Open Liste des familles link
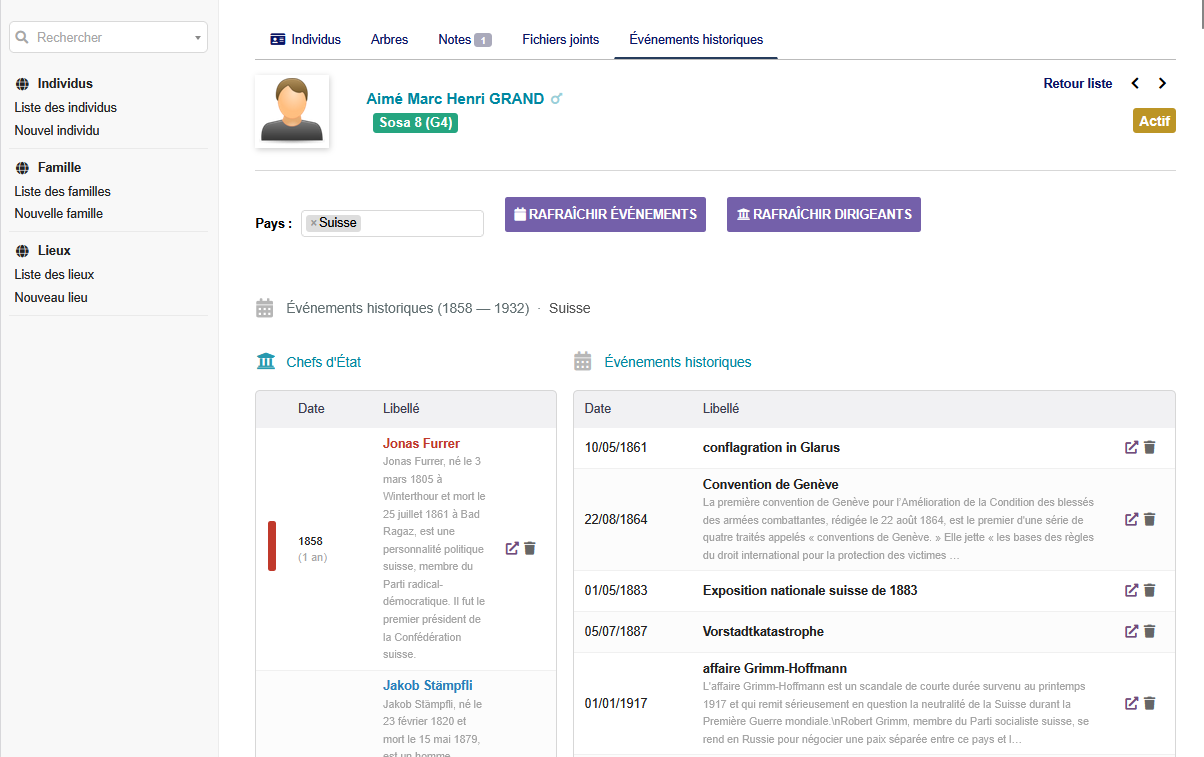 62,191
